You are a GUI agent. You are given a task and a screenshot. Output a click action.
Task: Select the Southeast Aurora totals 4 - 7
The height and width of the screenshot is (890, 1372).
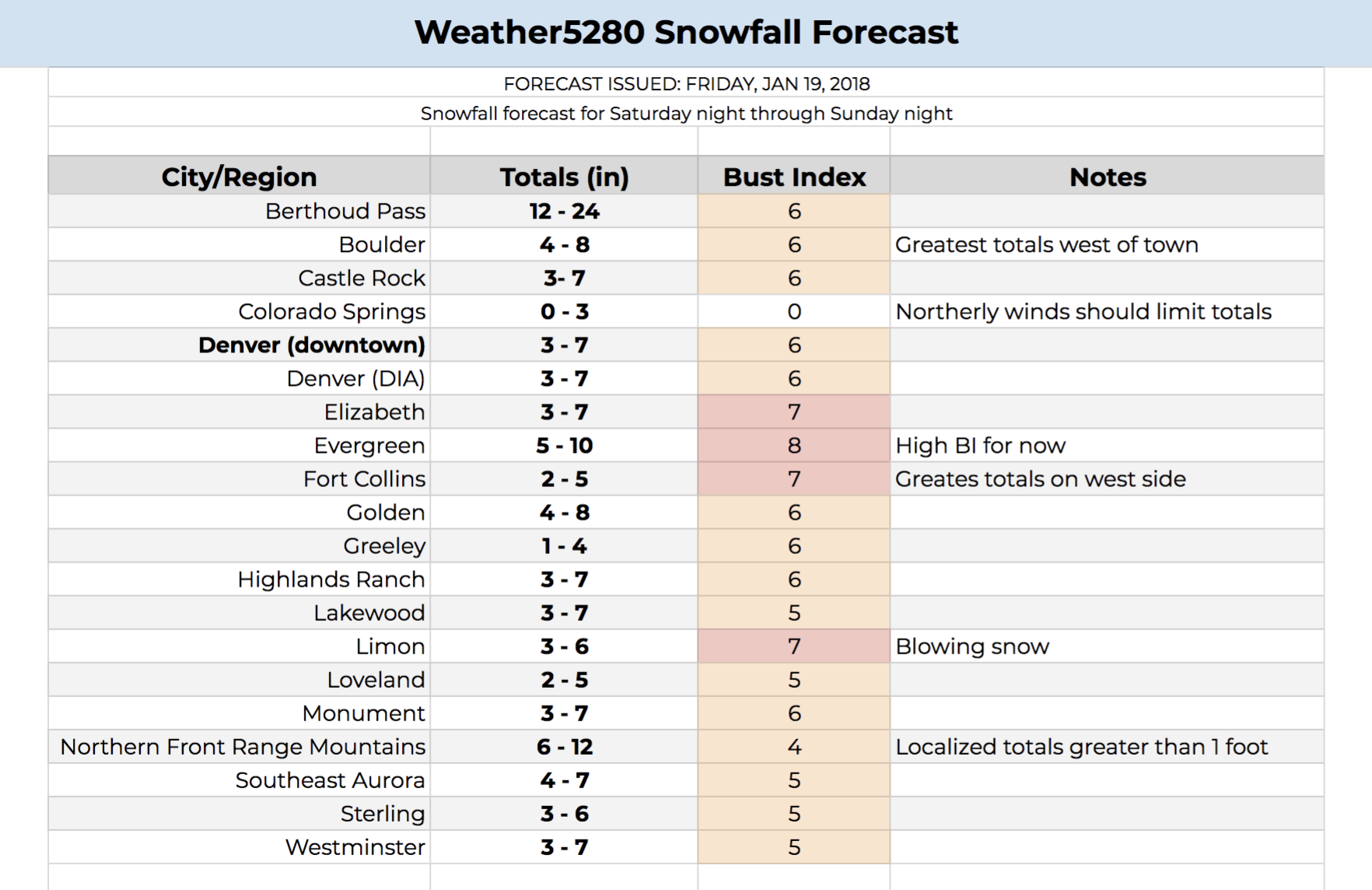(564, 780)
